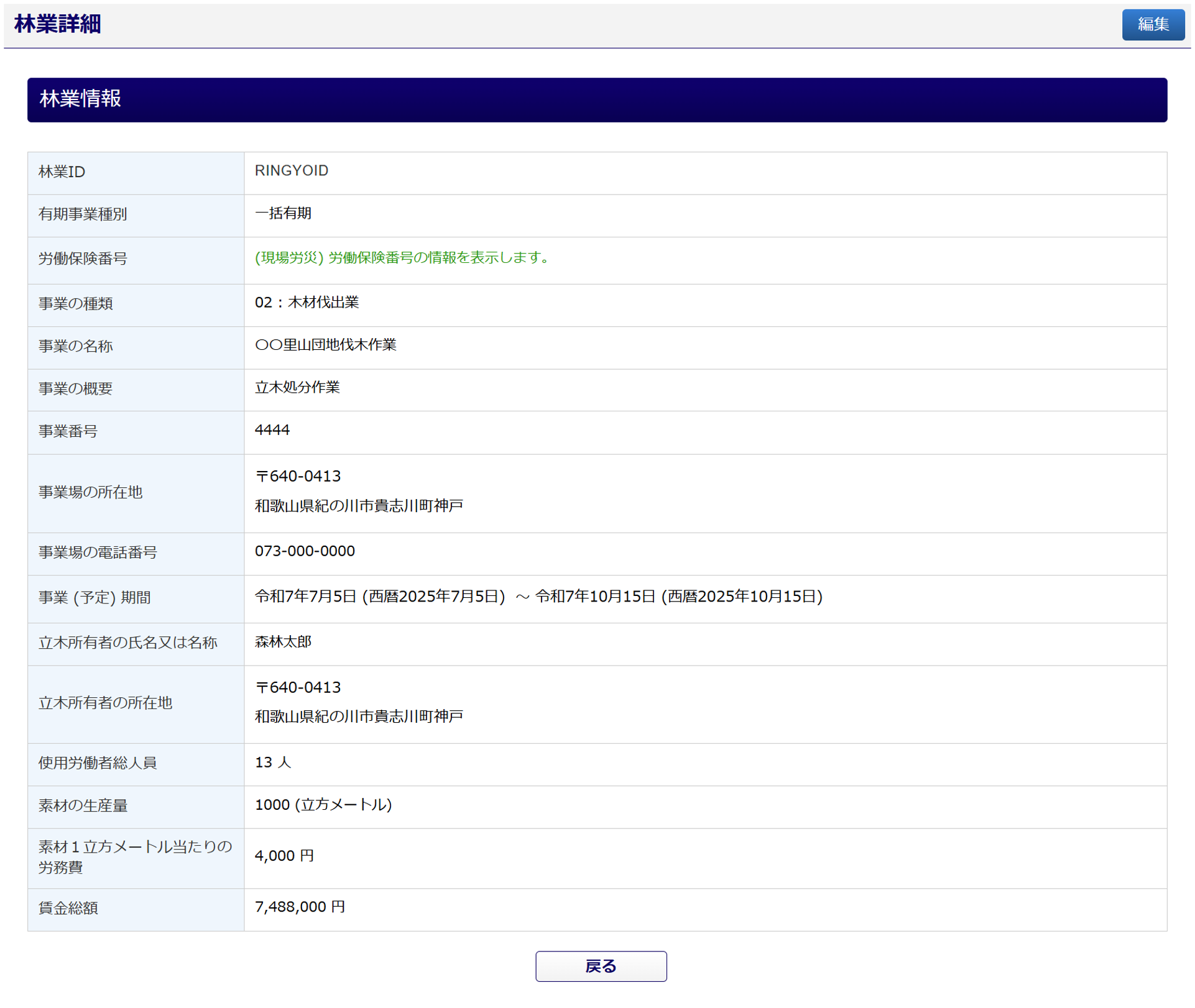Click the 13 人 worker count
Screen dimensions: 1195x1008
pos(273,763)
